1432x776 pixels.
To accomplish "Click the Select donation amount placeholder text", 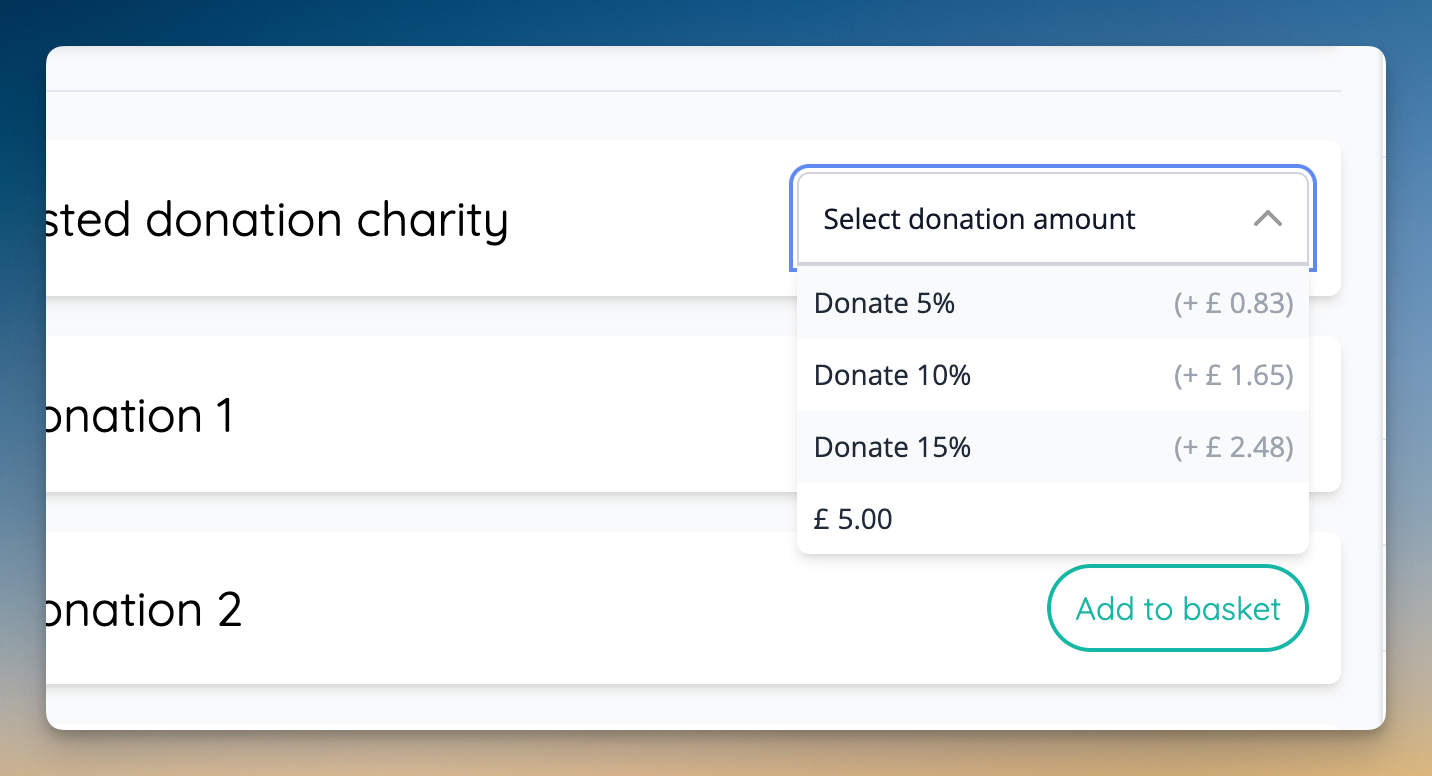I will (x=980, y=218).
